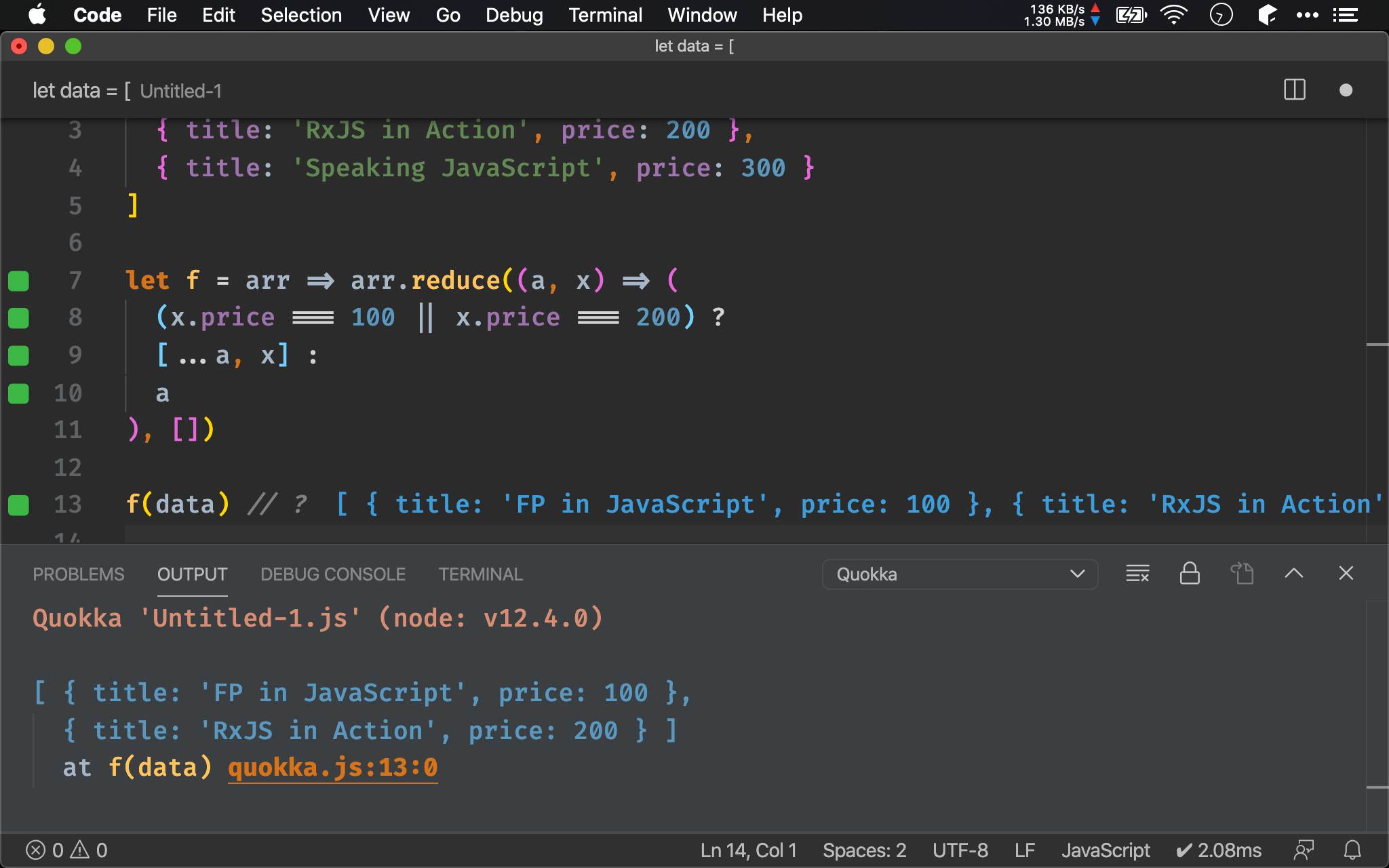Click the circular clock icon in menu bar

tap(1221, 15)
